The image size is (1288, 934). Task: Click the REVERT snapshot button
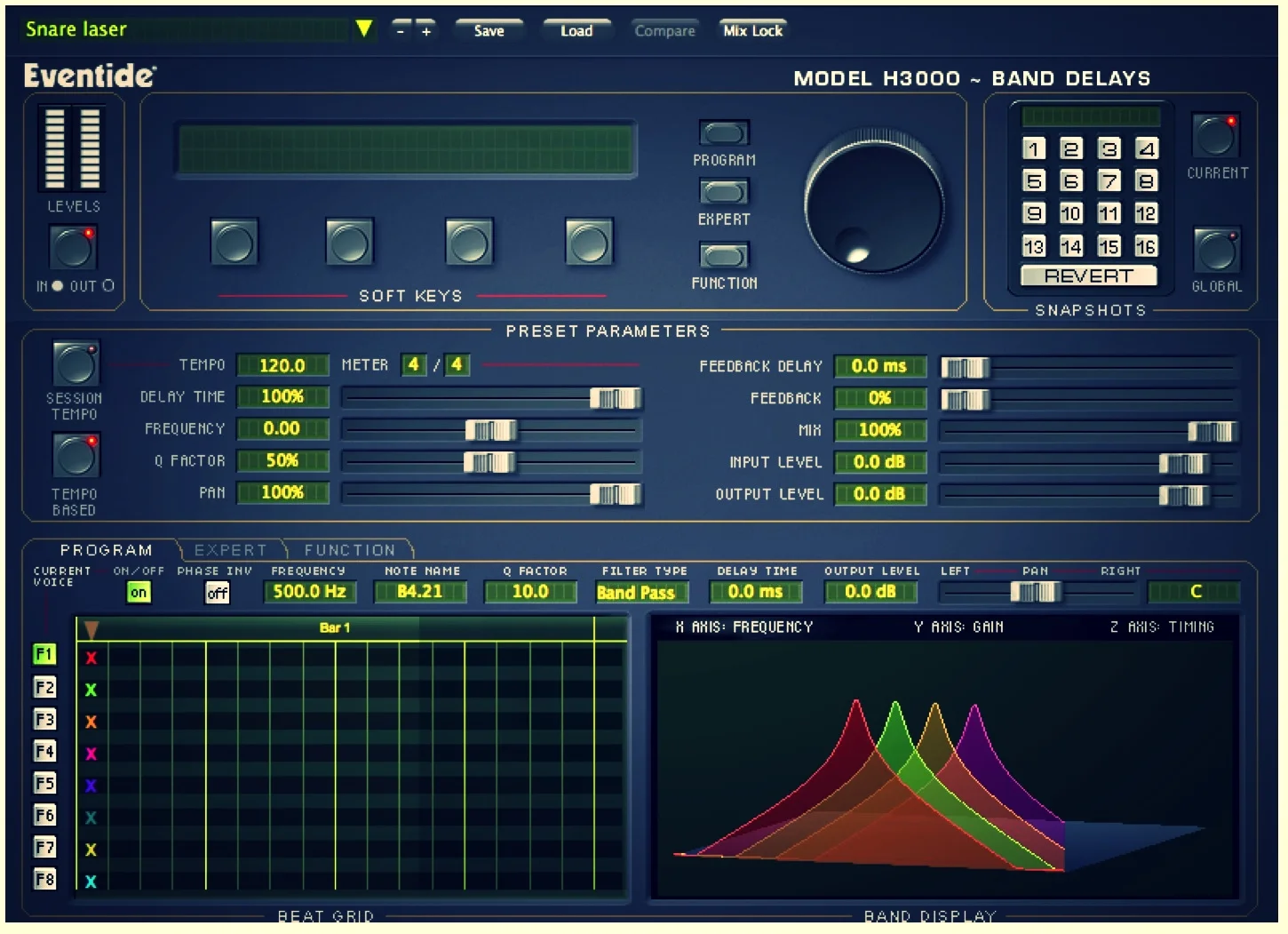(x=1089, y=276)
